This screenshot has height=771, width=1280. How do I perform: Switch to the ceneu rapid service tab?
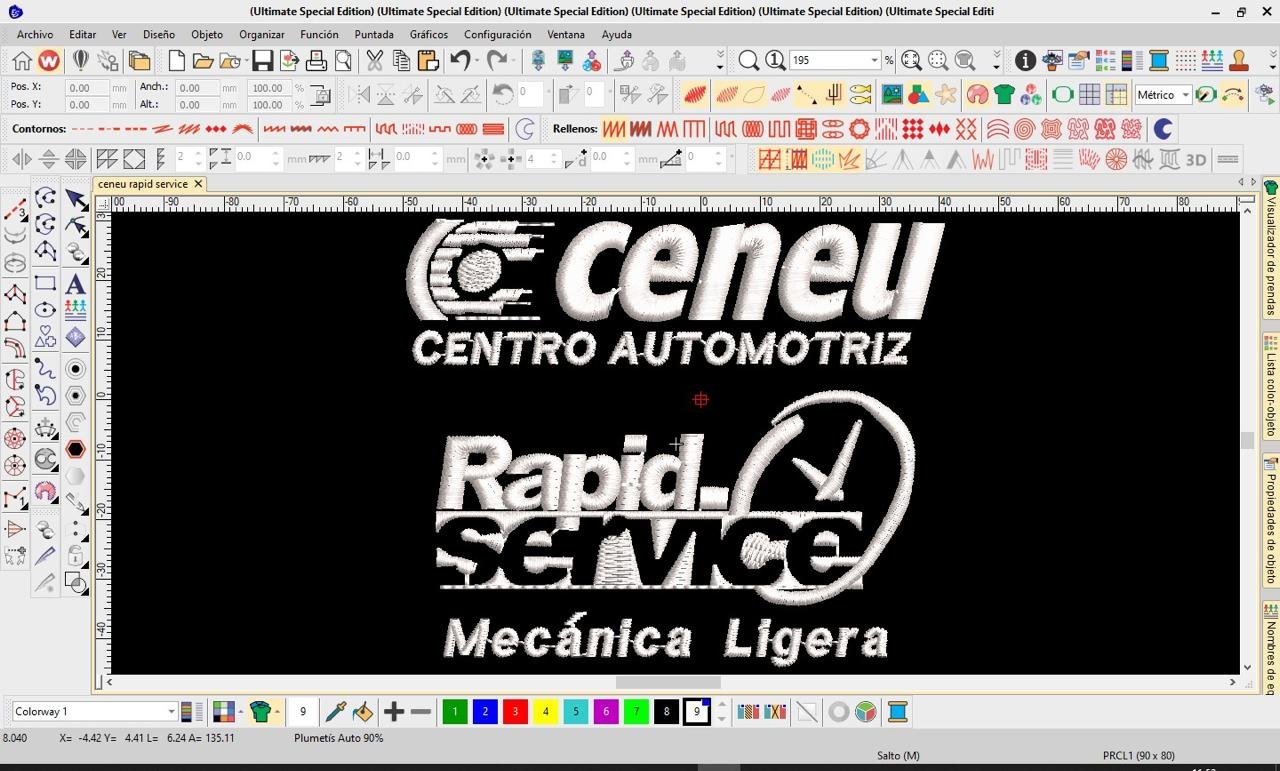(142, 184)
